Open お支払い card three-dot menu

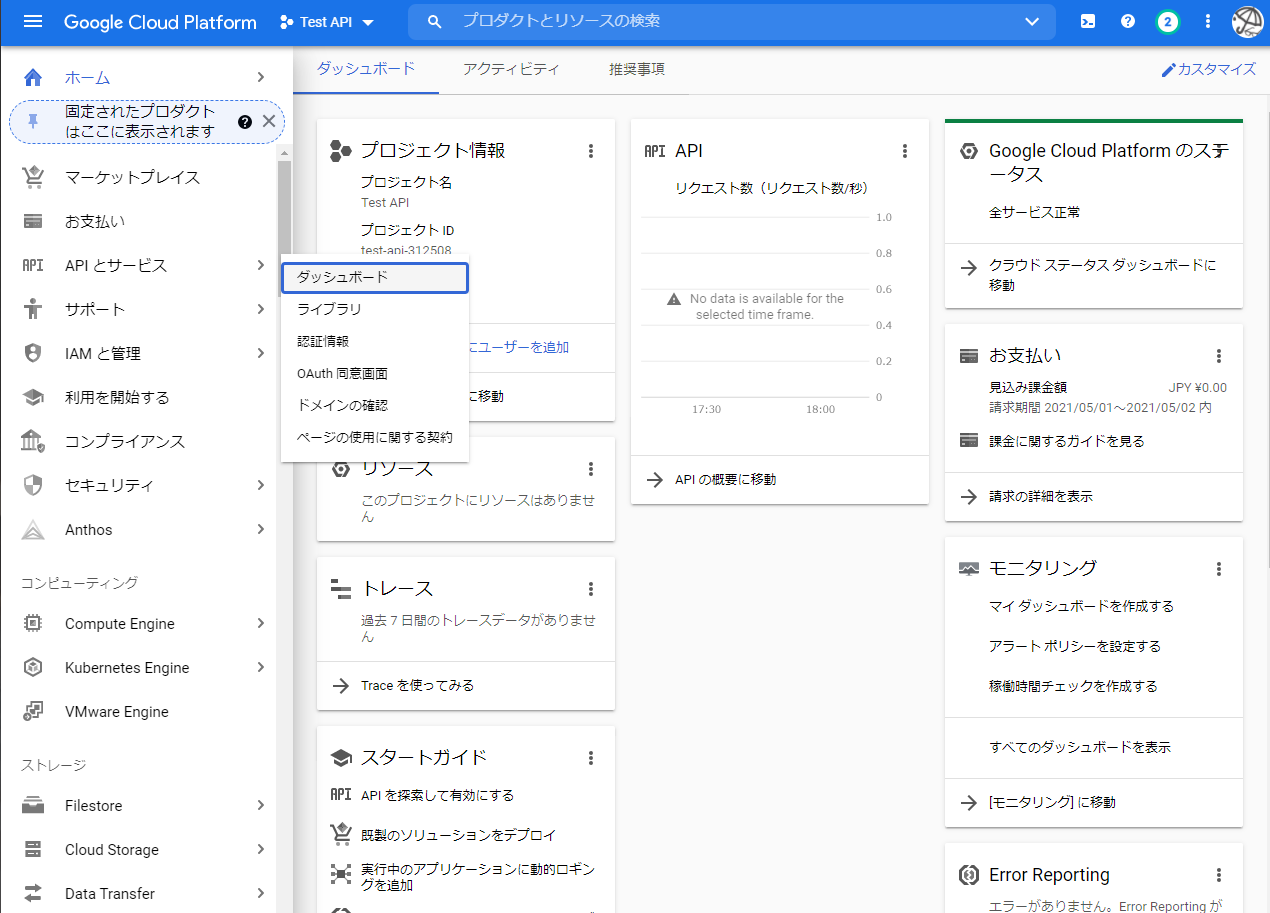point(1219,356)
